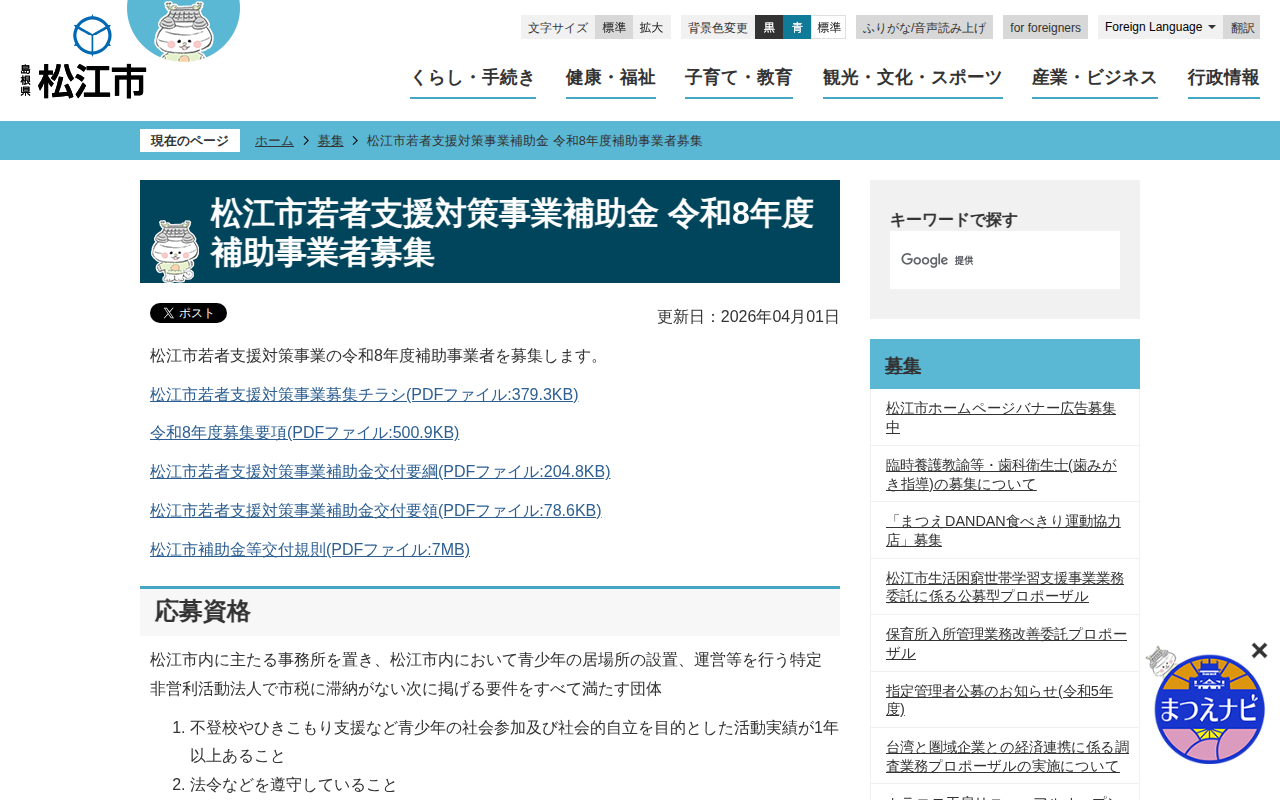This screenshot has width=1280, height=800.
Task: Open 生活困窮世帯学習支援事業 プロポーザル link
Action: click(x=1005, y=587)
